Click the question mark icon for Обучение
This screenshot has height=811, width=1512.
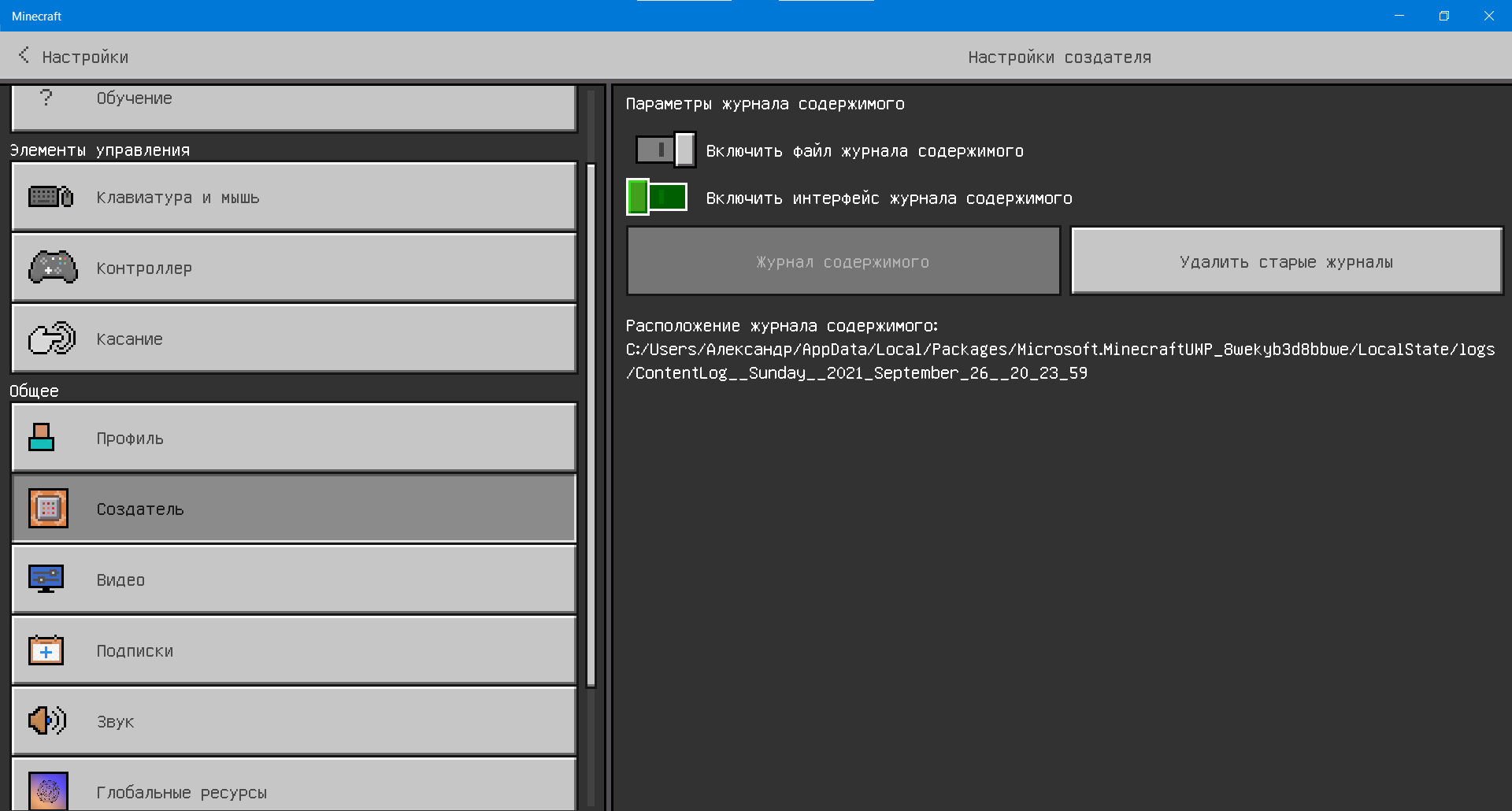[46, 98]
